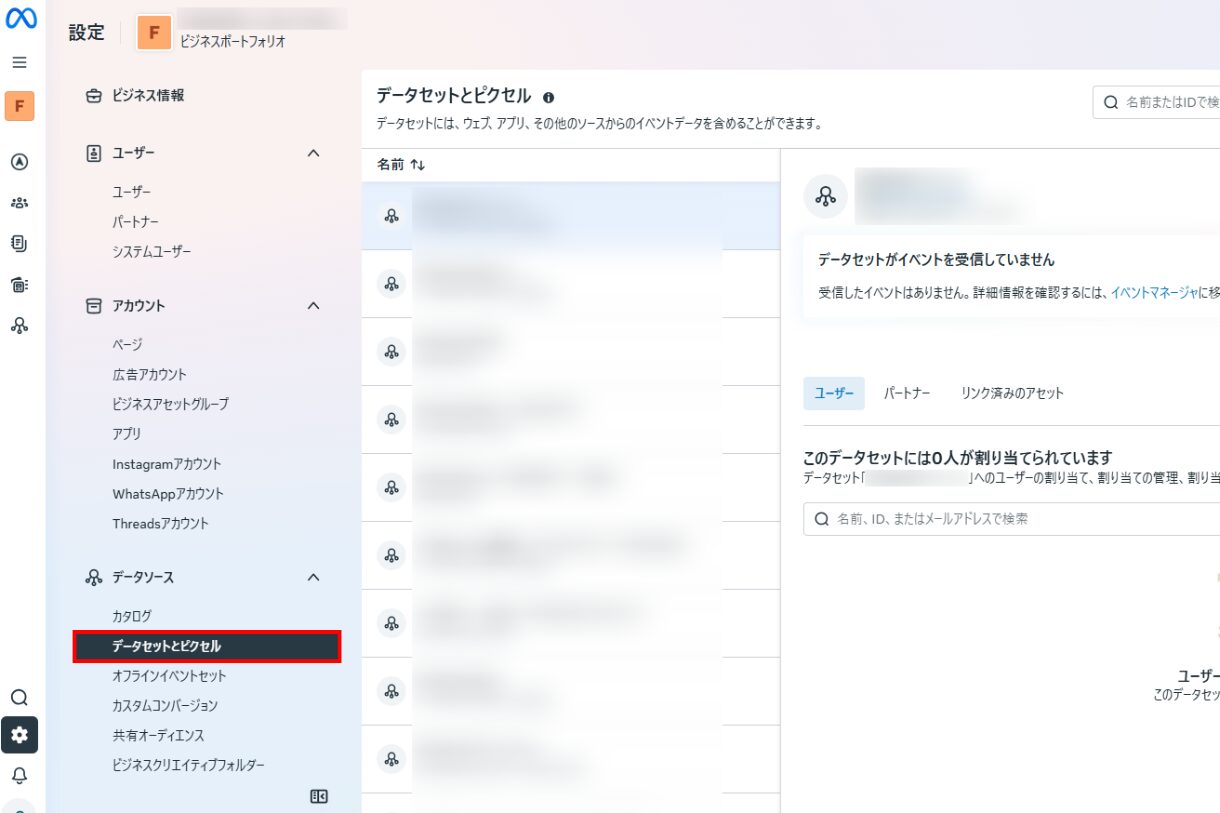The height and width of the screenshot is (813, 1220).
Task: Collapse the ユーザー section chevron
Action: tap(313, 153)
